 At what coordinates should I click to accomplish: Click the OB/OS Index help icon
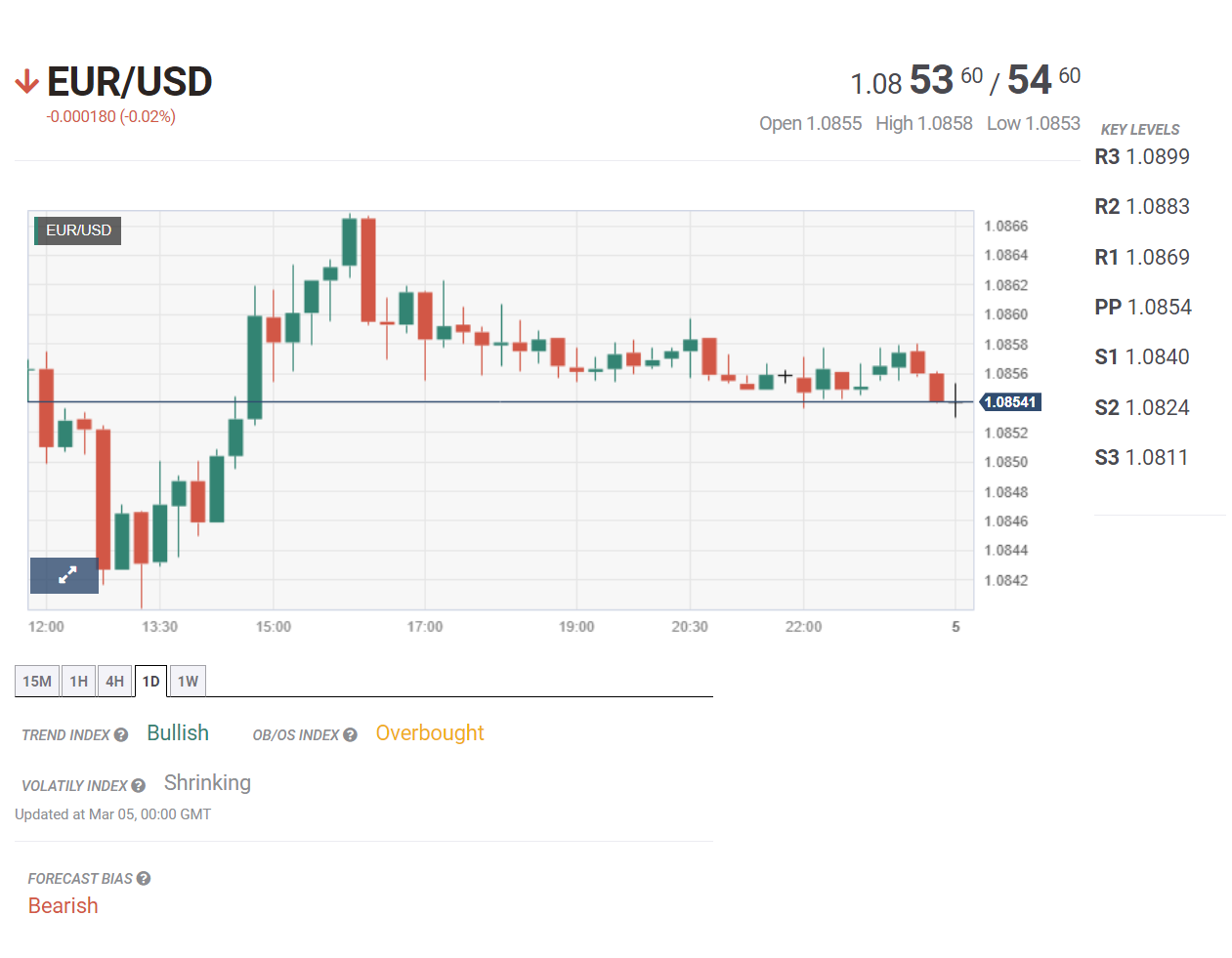(350, 734)
